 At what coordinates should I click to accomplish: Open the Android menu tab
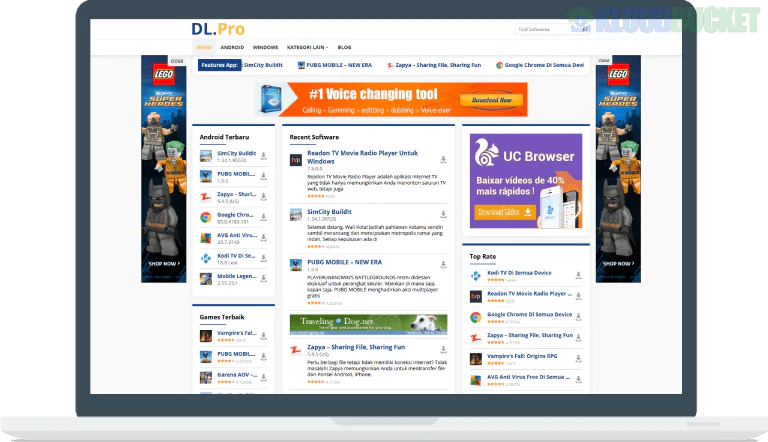pyautogui.click(x=232, y=47)
